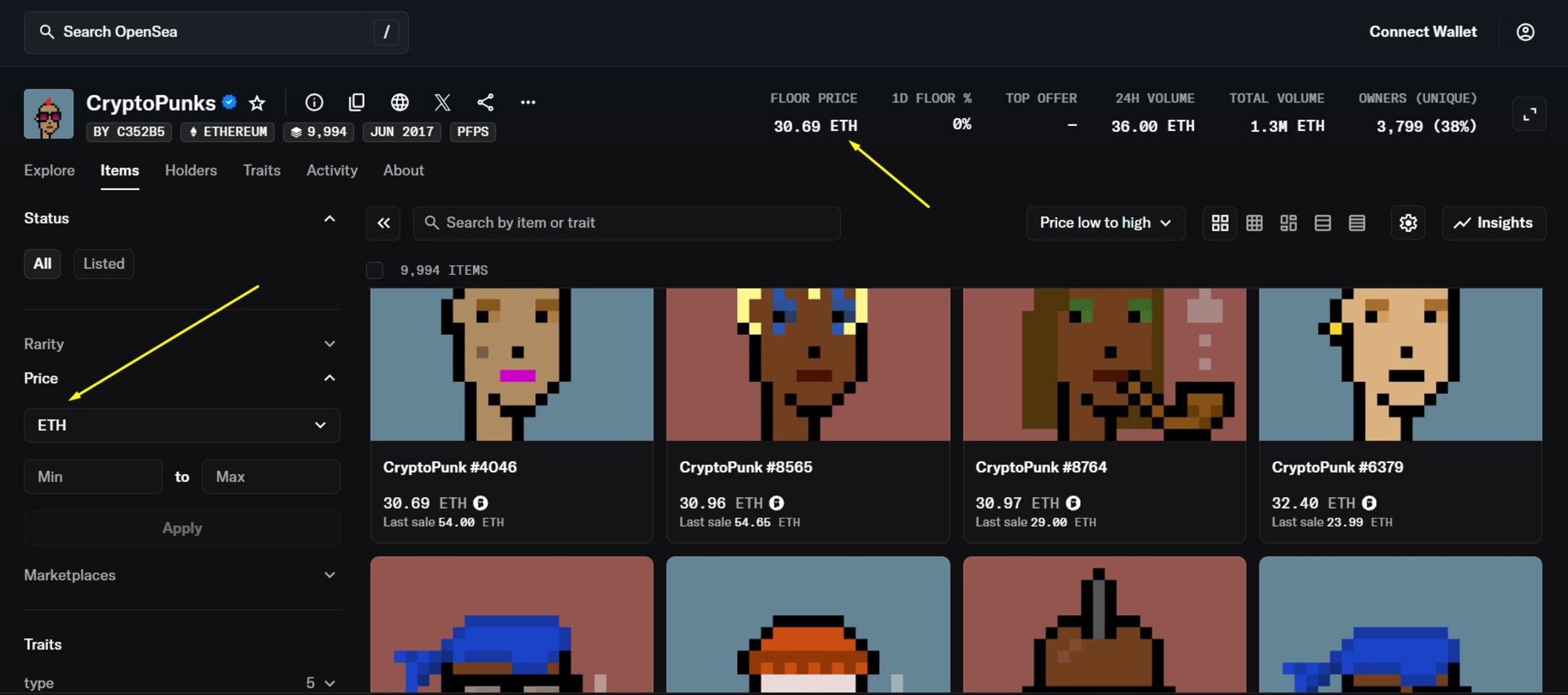Open the Insights panel button
1568x695 pixels.
pos(1493,223)
